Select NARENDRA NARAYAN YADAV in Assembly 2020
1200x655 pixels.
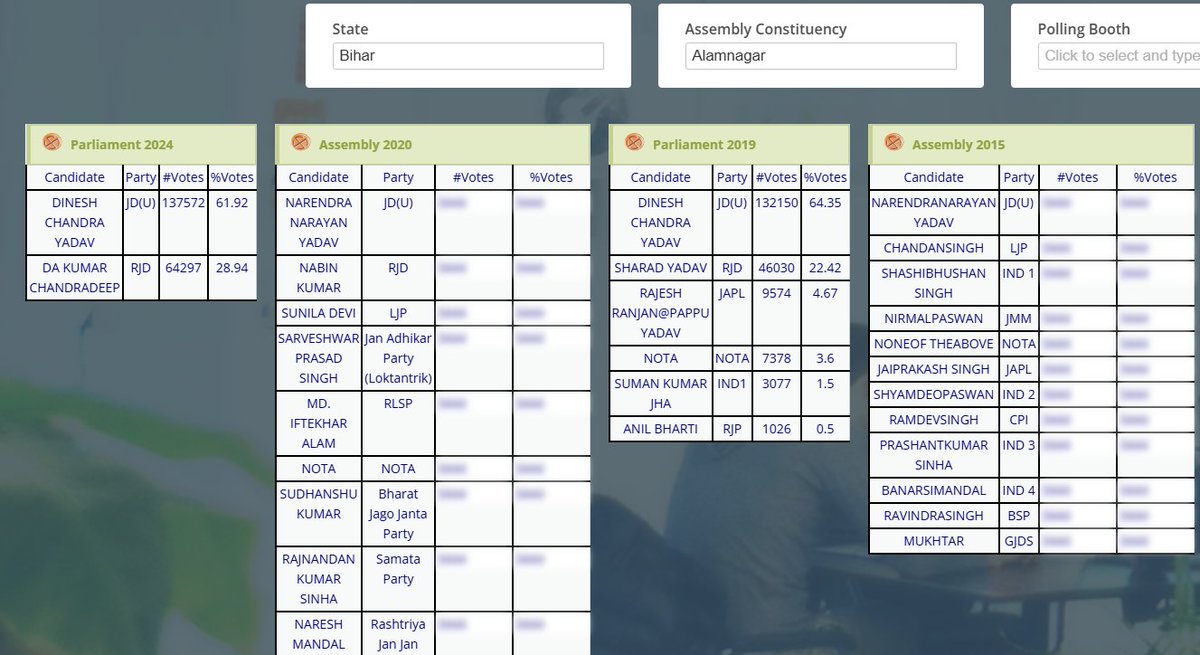[319, 222]
